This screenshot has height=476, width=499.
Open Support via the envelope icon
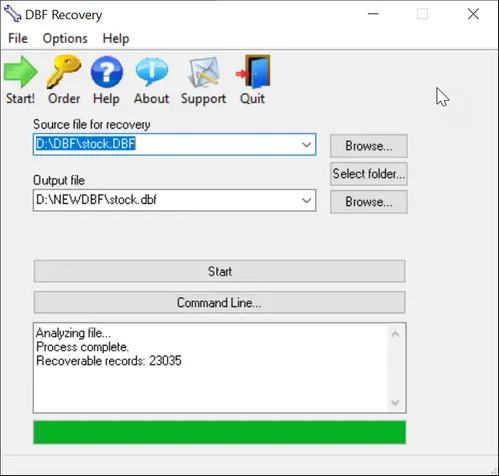(204, 72)
